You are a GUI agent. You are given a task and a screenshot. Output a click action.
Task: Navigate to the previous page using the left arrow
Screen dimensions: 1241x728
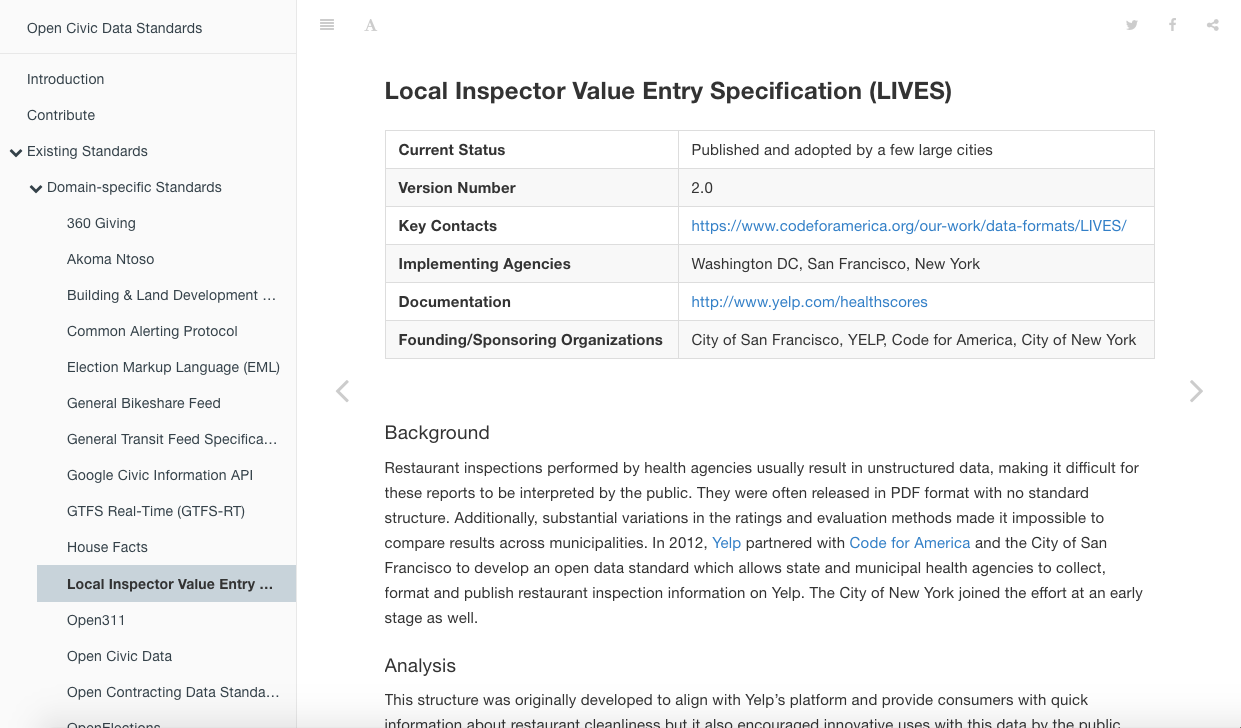[x=342, y=391]
